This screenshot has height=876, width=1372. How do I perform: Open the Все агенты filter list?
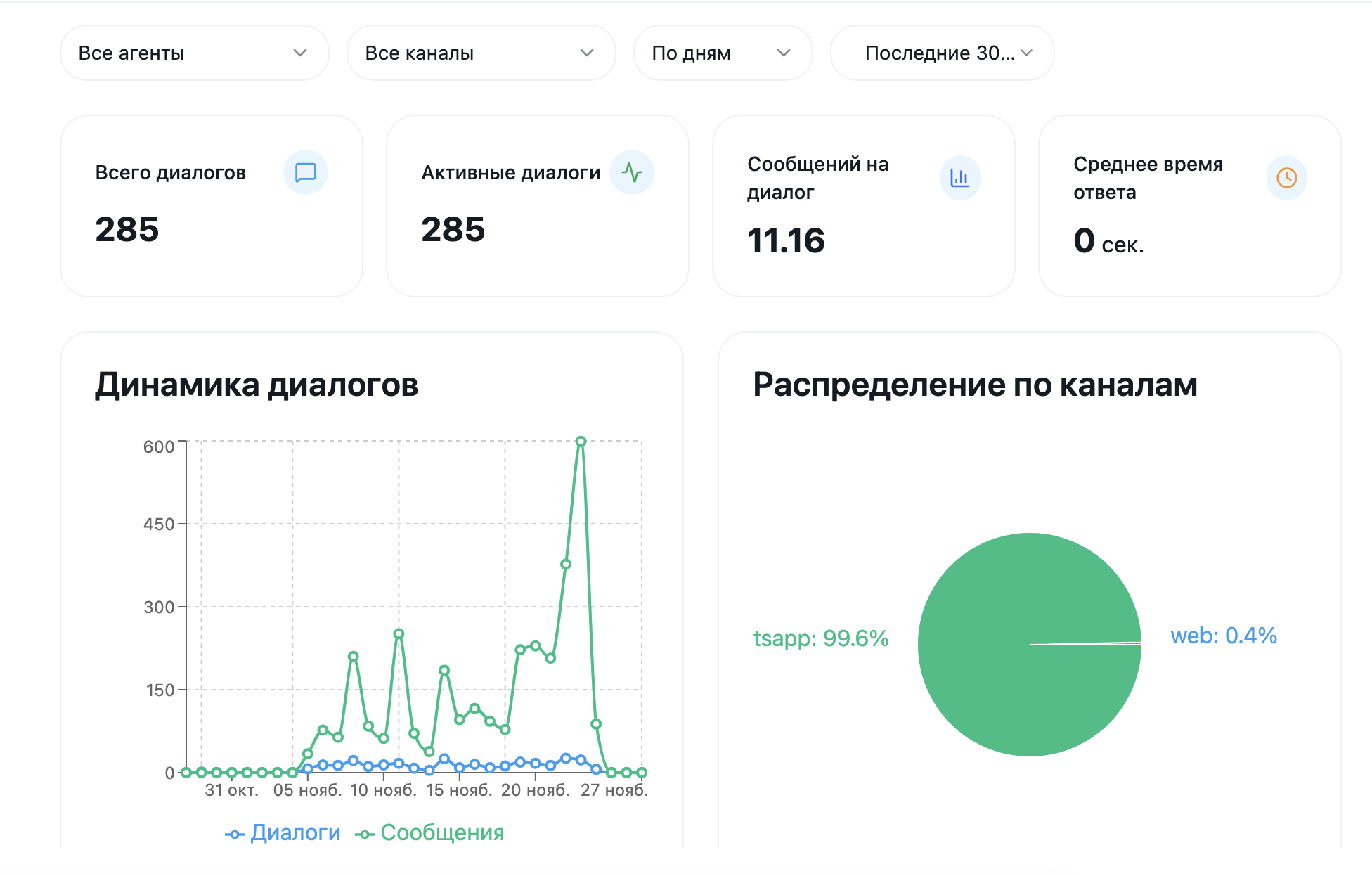[194, 53]
